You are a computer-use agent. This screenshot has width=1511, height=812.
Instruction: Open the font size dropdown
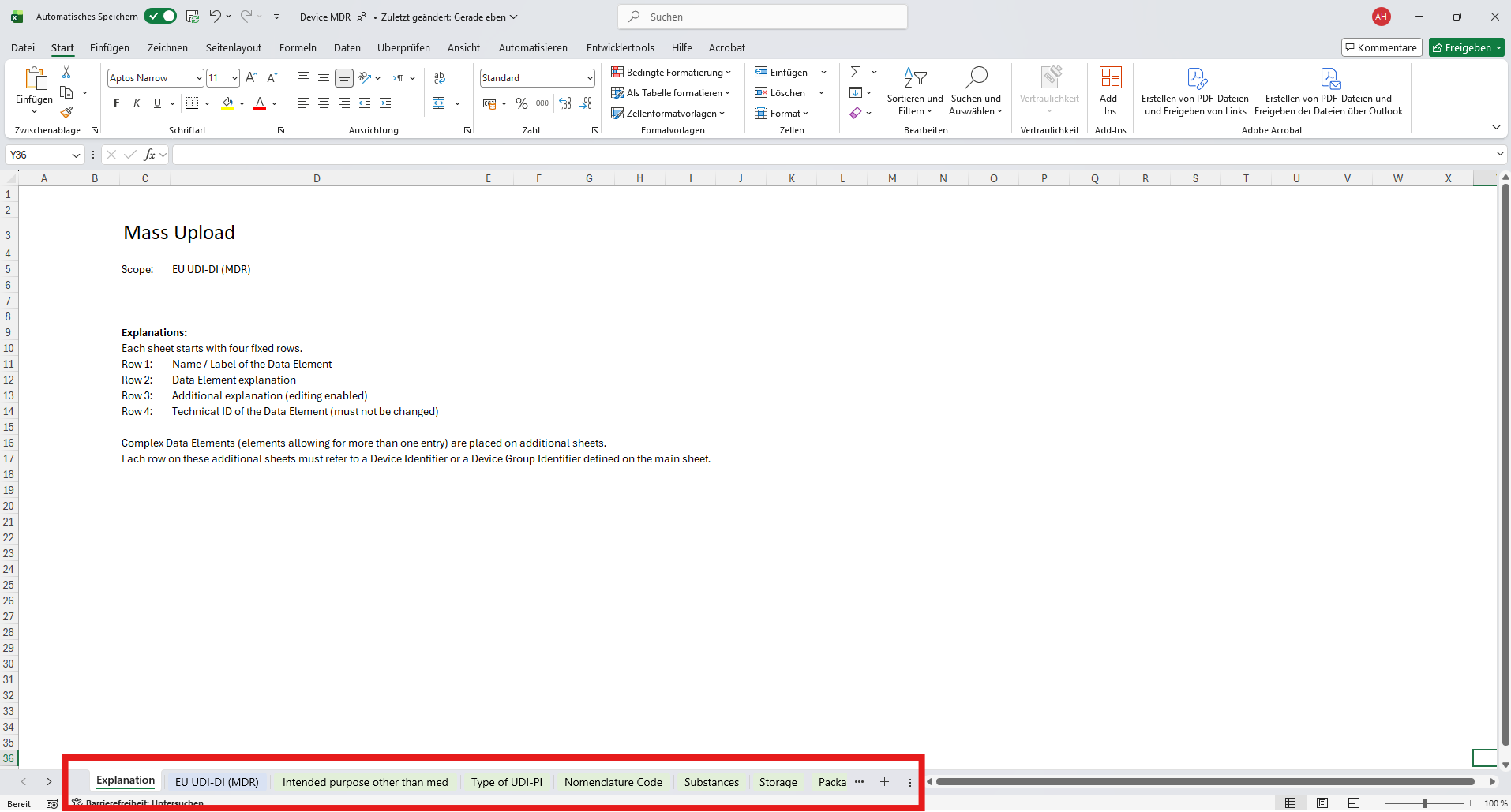tap(234, 78)
